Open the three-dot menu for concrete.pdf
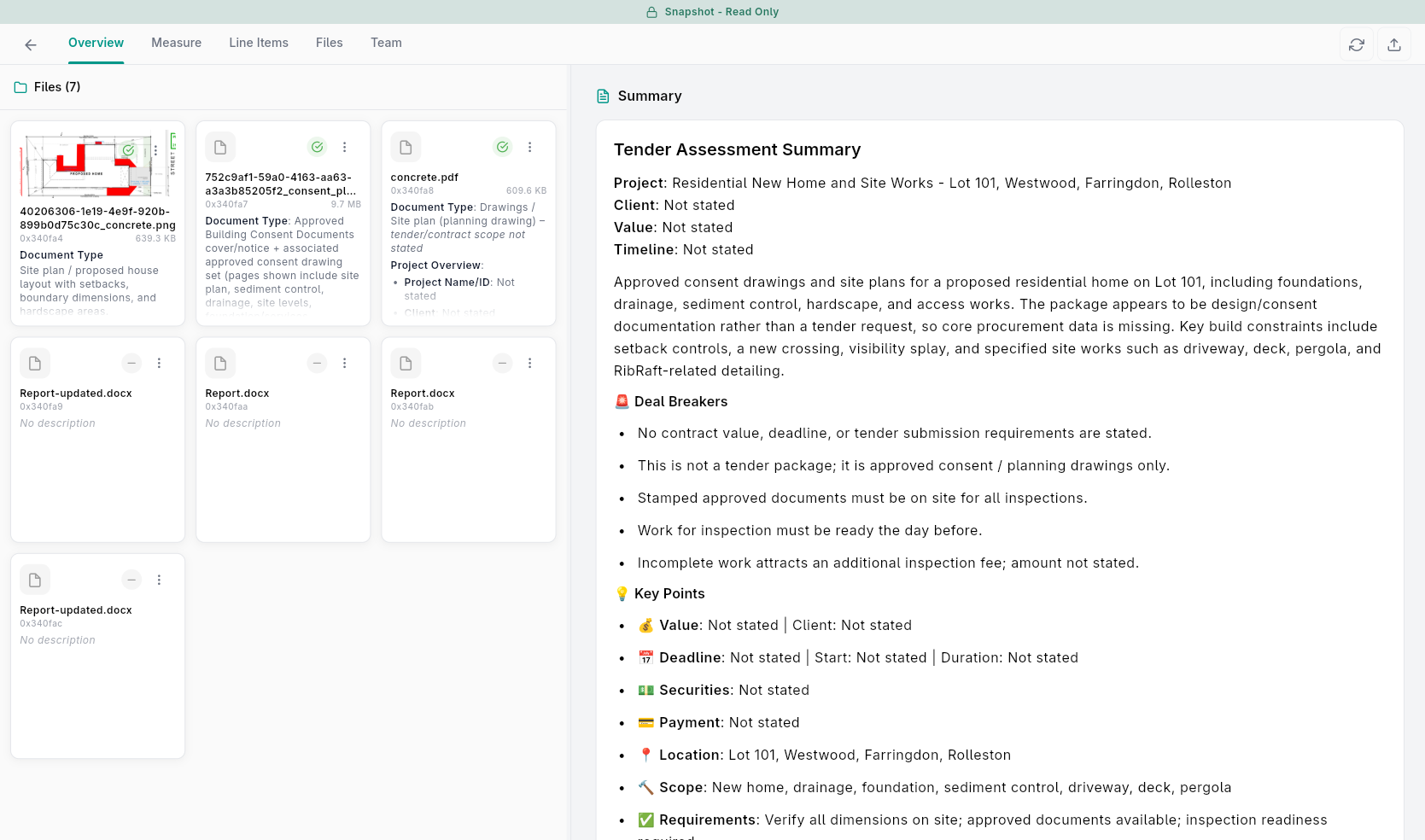Viewport: 1425px width, 840px height. click(529, 147)
